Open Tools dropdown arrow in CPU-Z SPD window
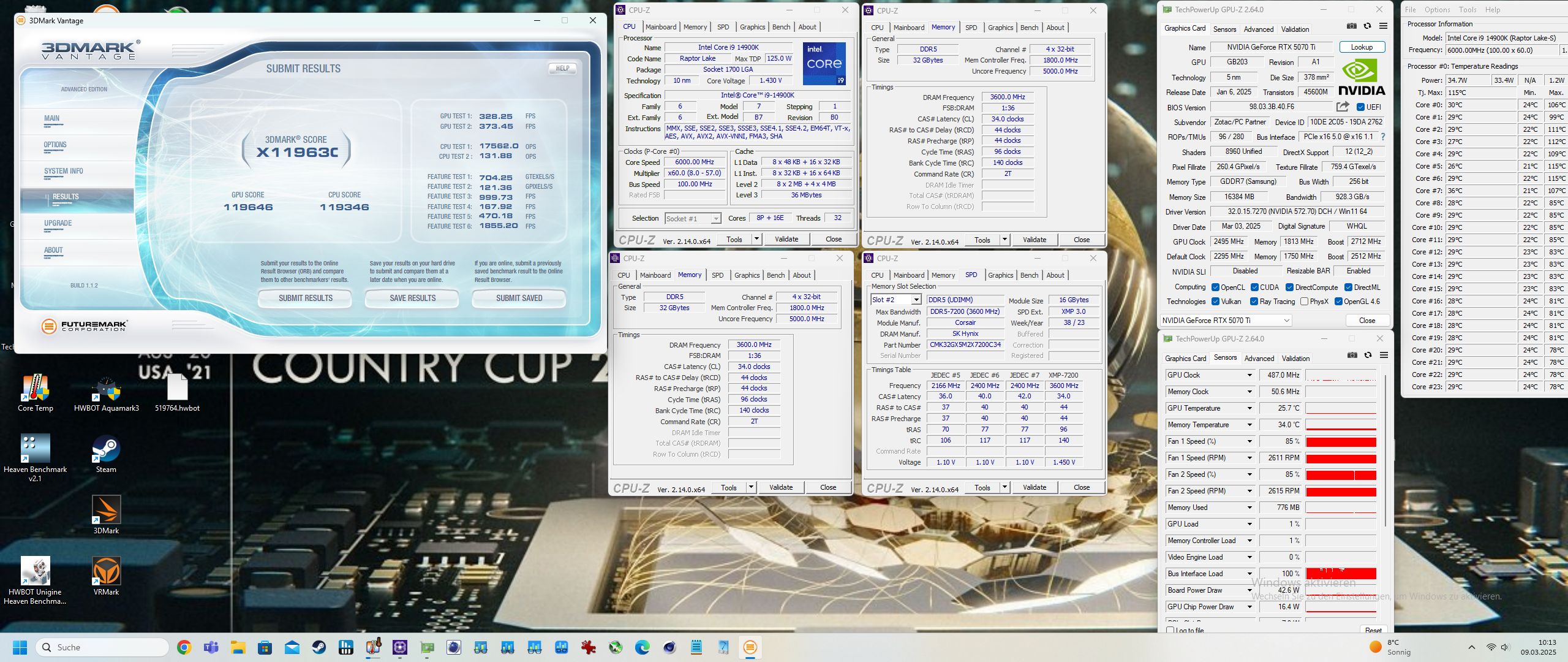Image resolution: width=1568 pixels, height=662 pixels. (x=1005, y=487)
